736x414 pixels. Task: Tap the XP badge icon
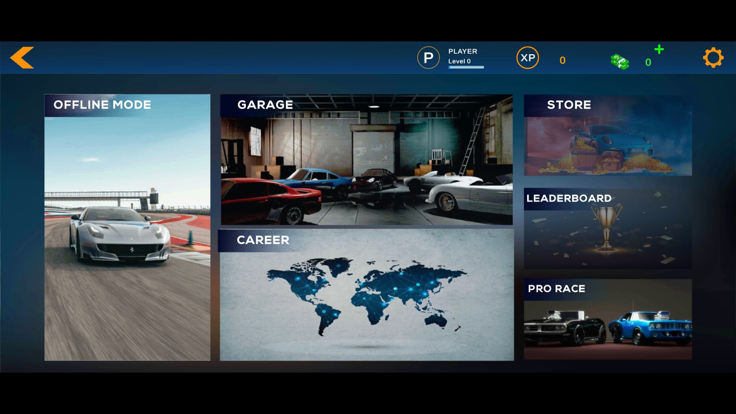(528, 58)
